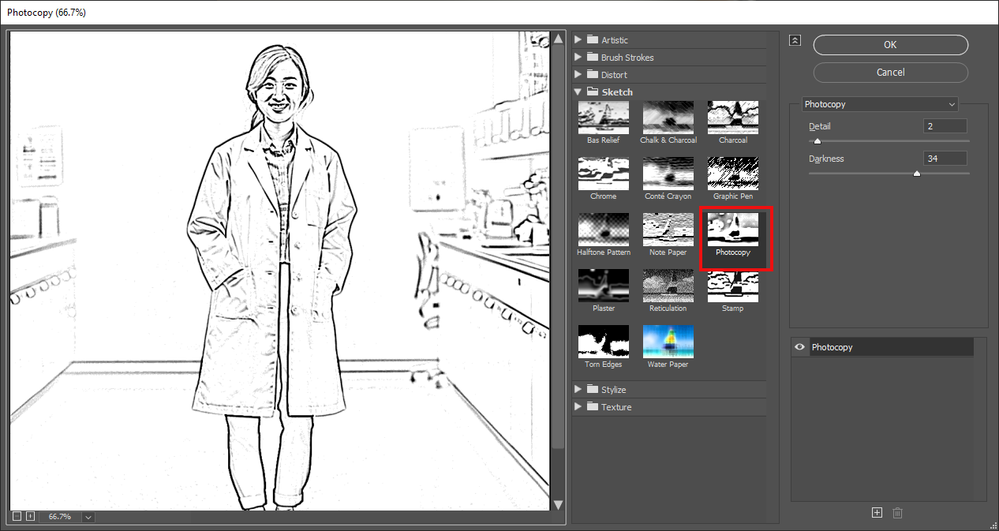Click the Darkness slider handle
The image size is (999, 531).
pyautogui.click(x=916, y=173)
